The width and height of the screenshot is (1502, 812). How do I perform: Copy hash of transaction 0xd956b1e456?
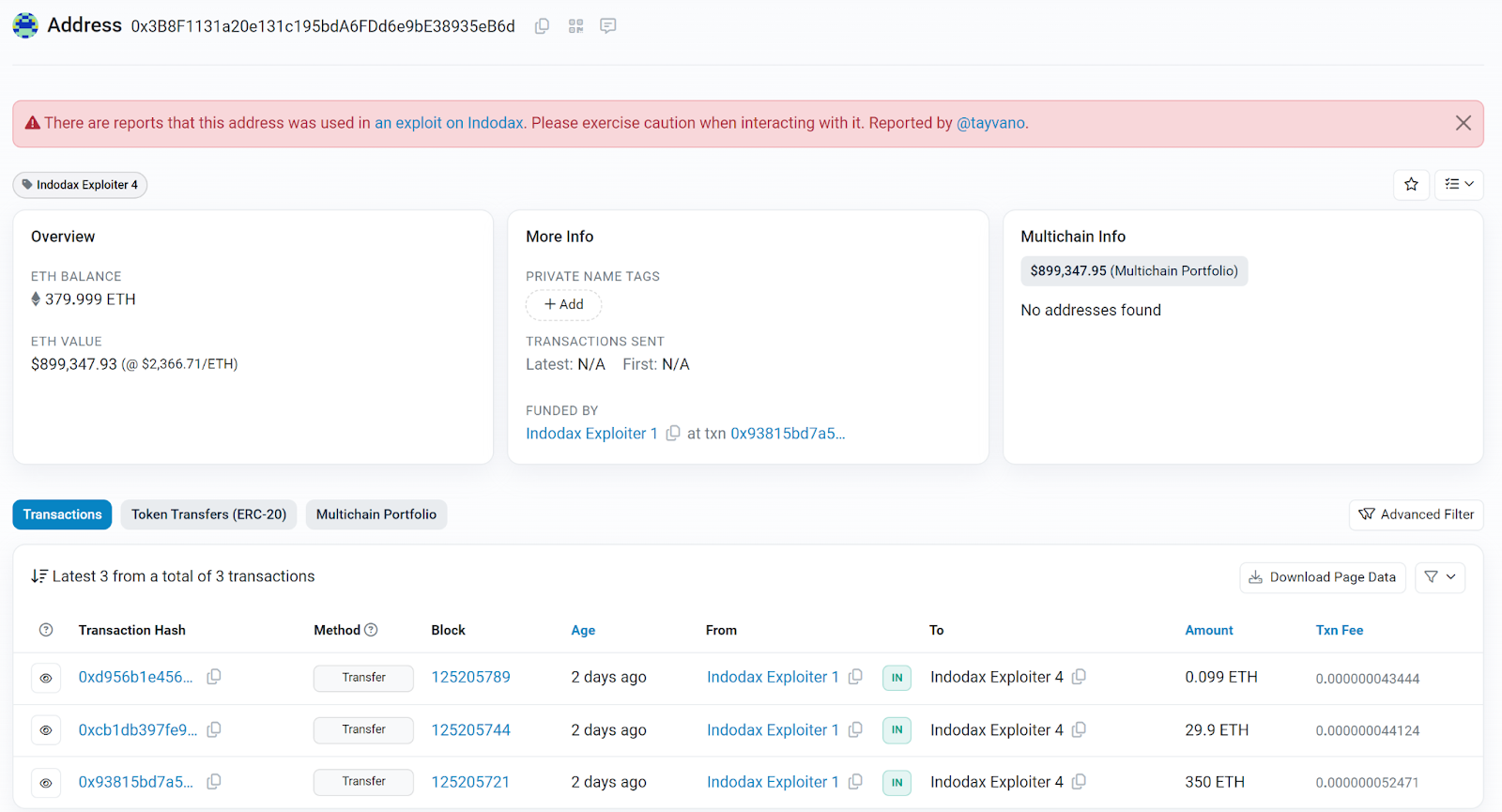[214, 677]
